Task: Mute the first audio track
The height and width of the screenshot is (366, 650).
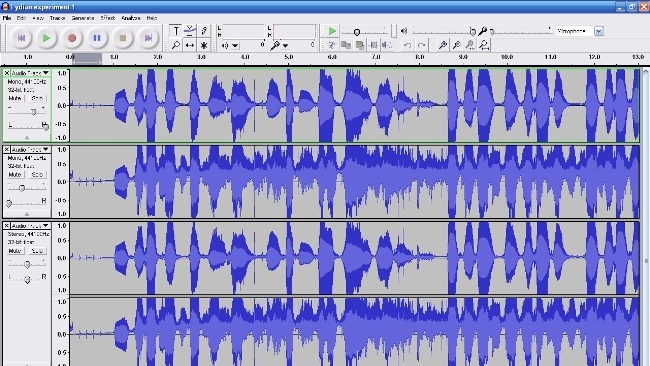Action: click(x=15, y=98)
